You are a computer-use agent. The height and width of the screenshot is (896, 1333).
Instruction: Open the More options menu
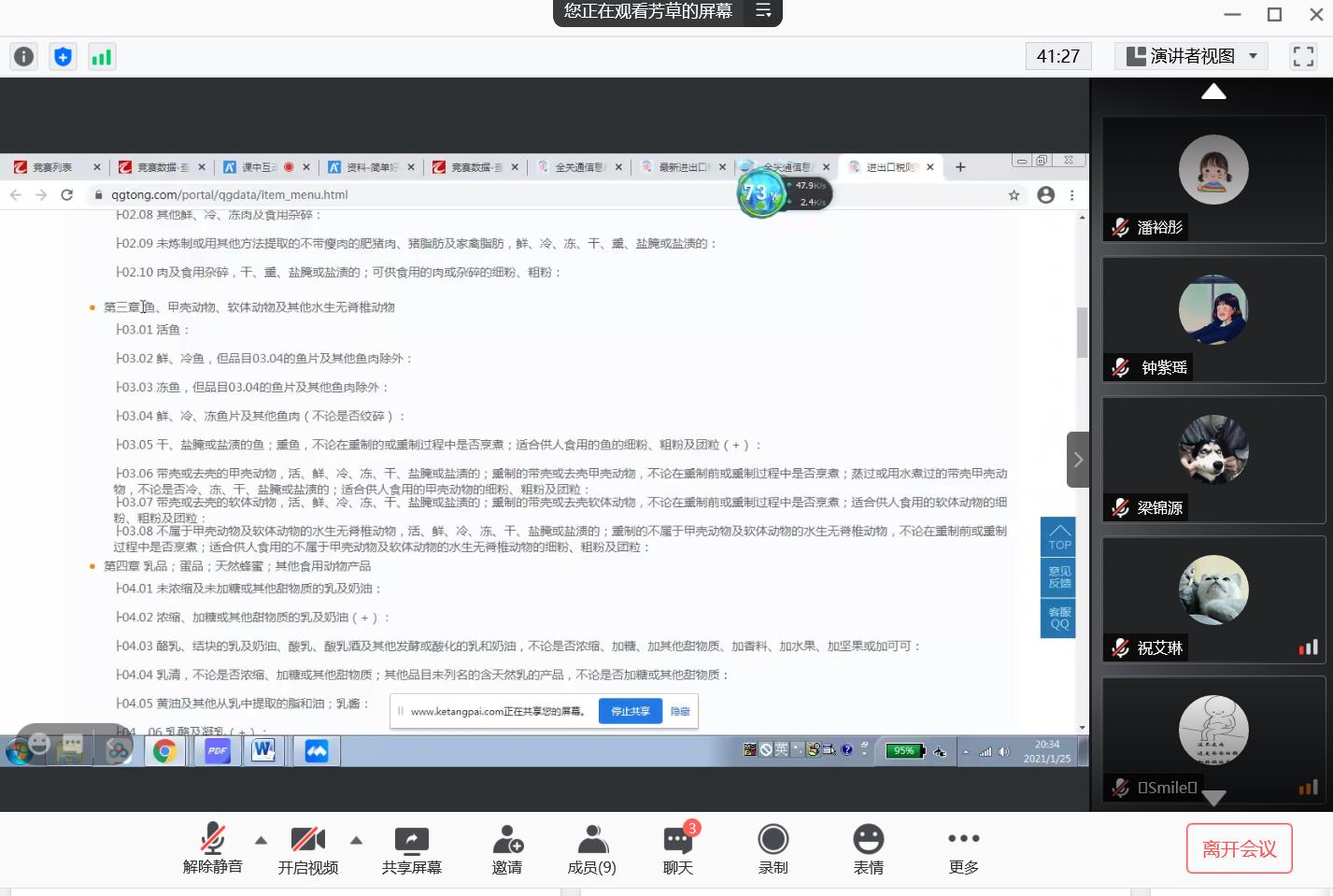963,848
